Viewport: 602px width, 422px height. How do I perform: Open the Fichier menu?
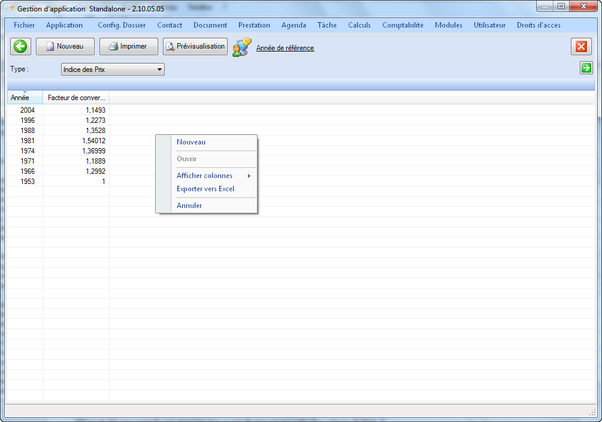click(x=23, y=24)
